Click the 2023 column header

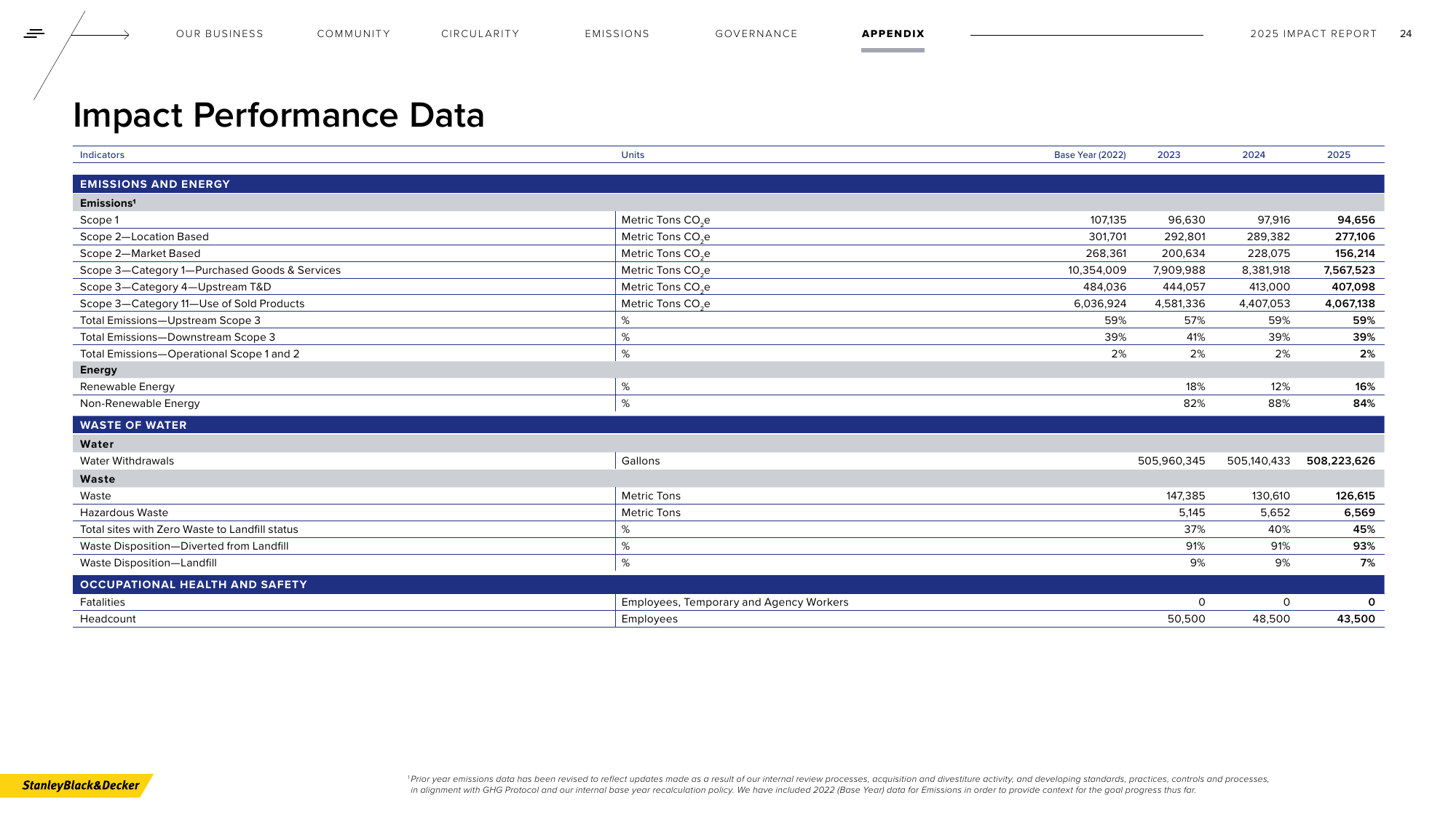point(1168,155)
